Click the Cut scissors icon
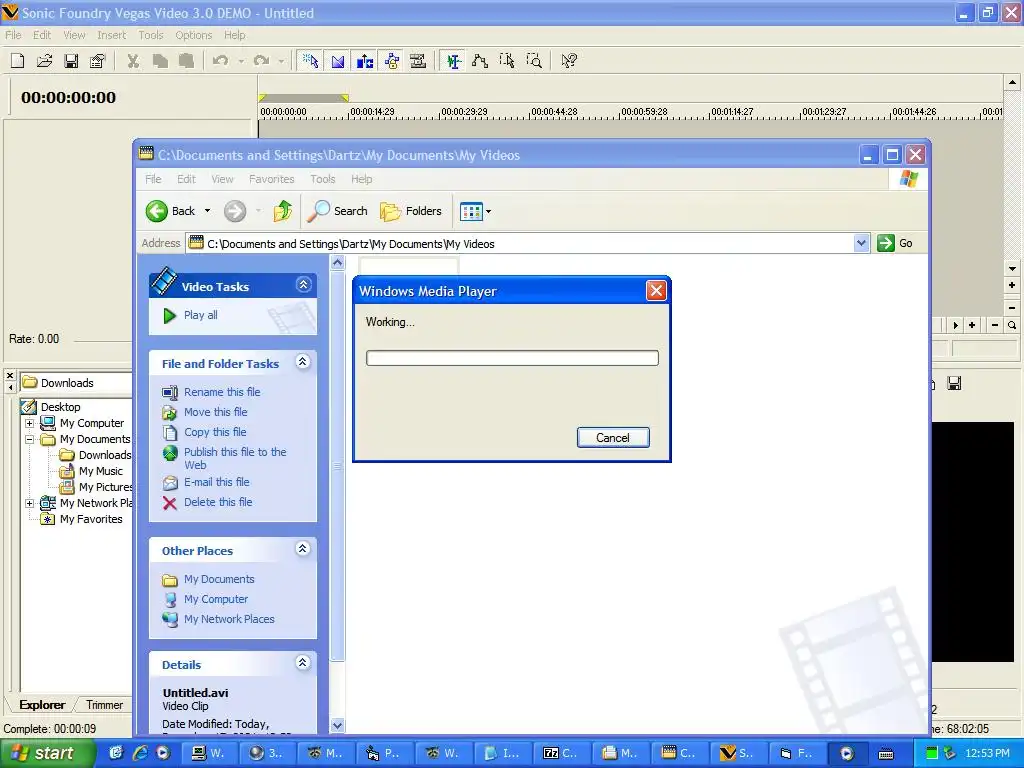This screenshot has height=768, width=1024. point(133,61)
